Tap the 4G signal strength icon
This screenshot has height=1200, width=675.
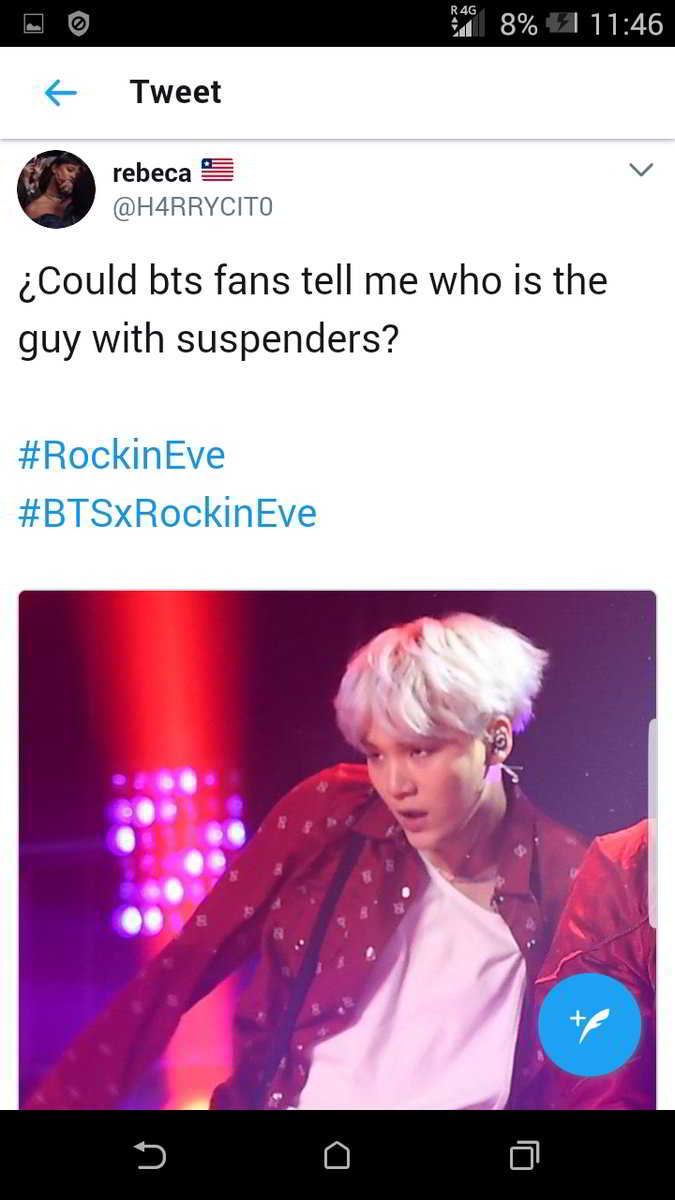tap(467, 22)
